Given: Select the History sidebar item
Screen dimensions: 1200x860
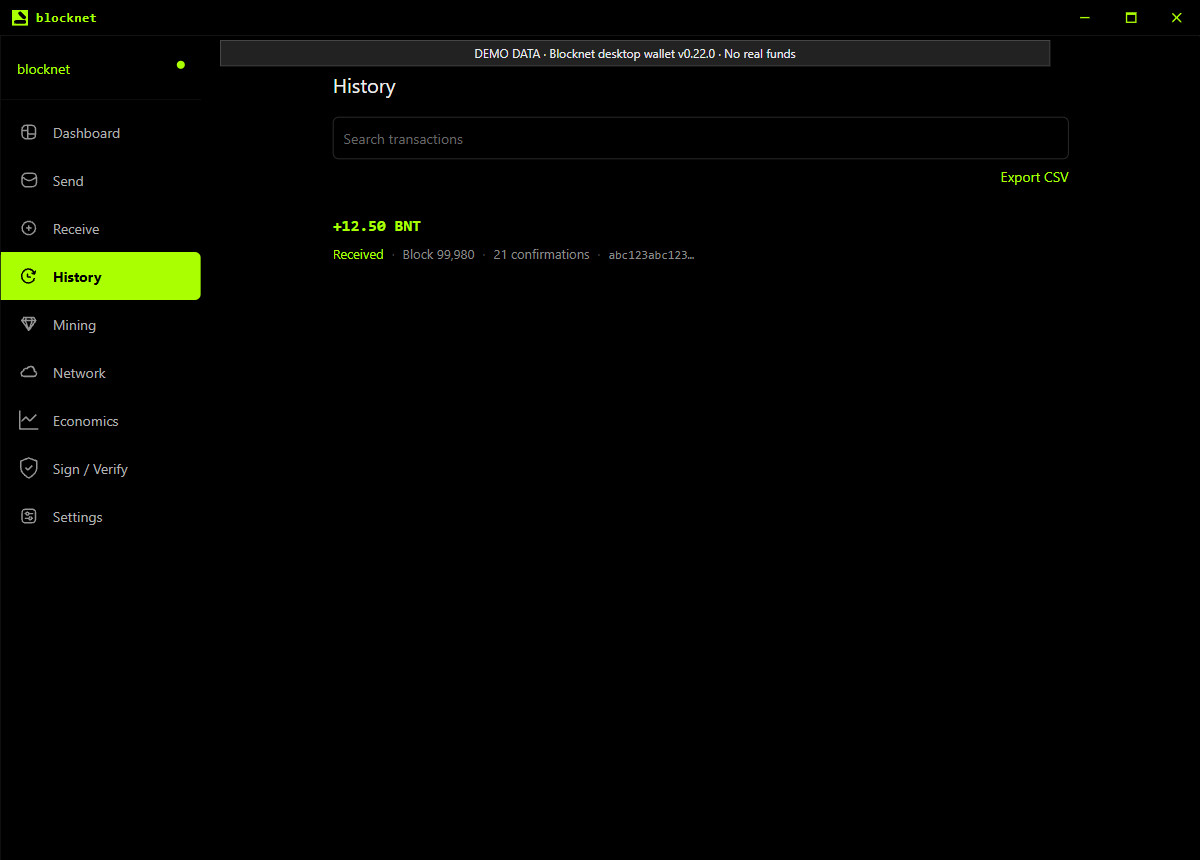Looking at the screenshot, I should click(x=100, y=277).
